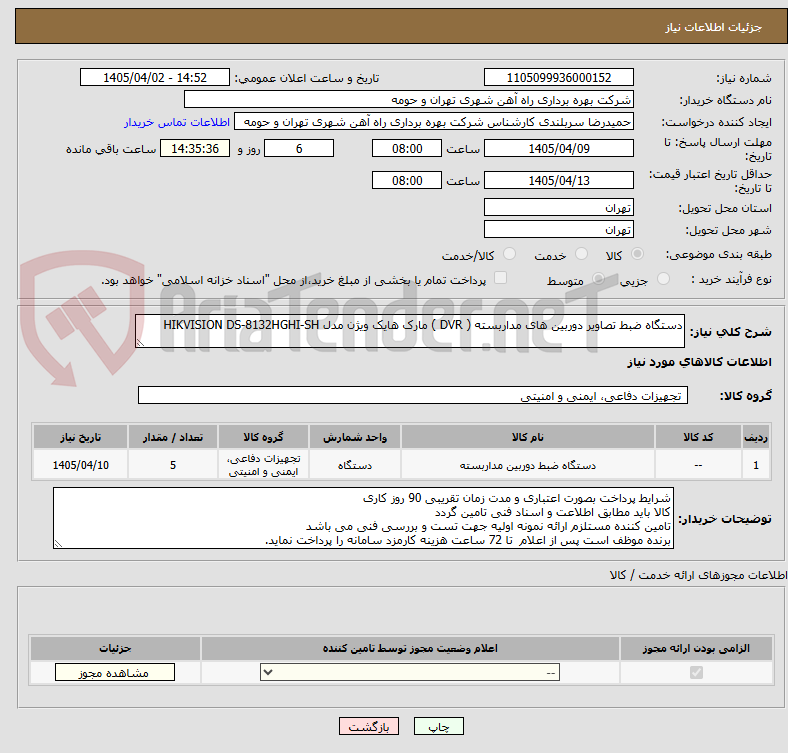This screenshot has height=753, width=788.
Task: Click the resize handle of buyer notes box
Action: (58, 543)
